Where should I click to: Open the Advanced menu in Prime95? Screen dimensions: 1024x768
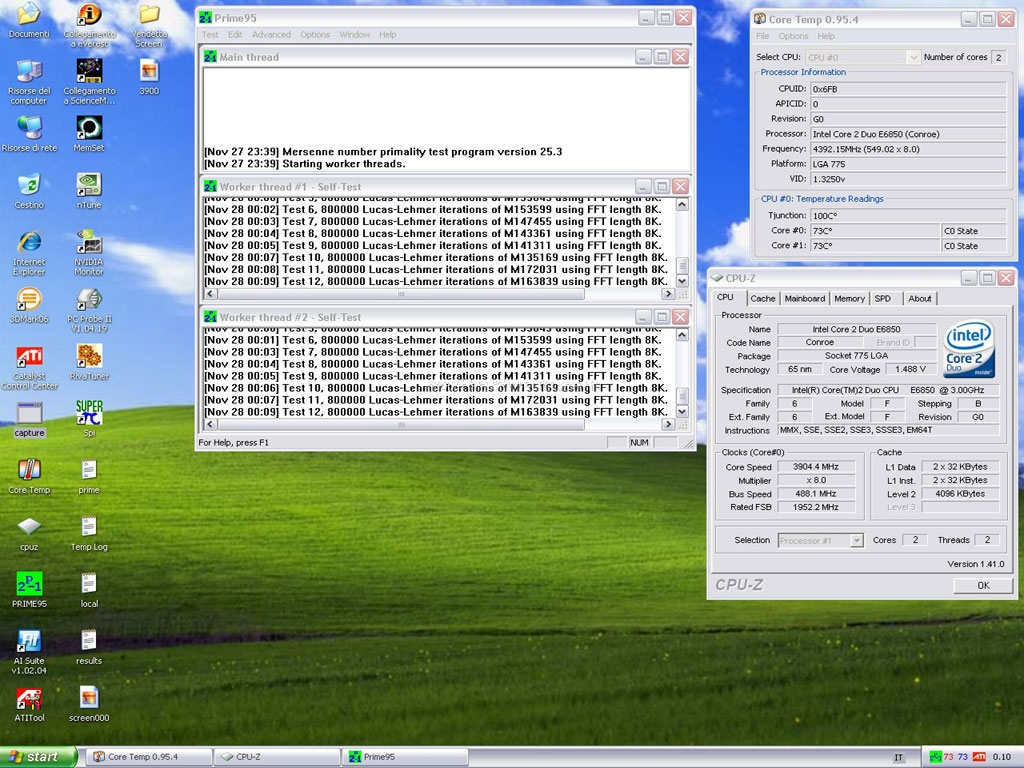point(271,35)
